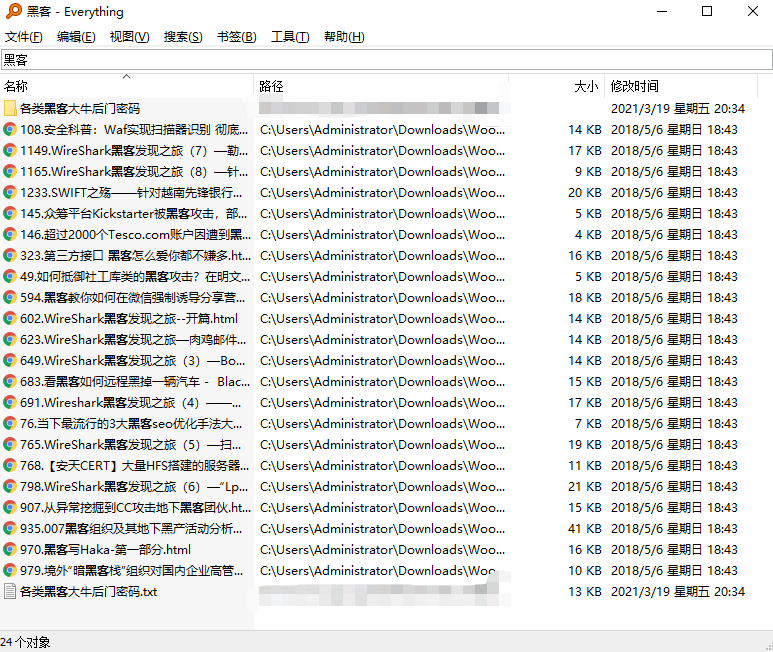
Task: Click Chrome icon of 649.WireShark file
Action: [x=9, y=361]
